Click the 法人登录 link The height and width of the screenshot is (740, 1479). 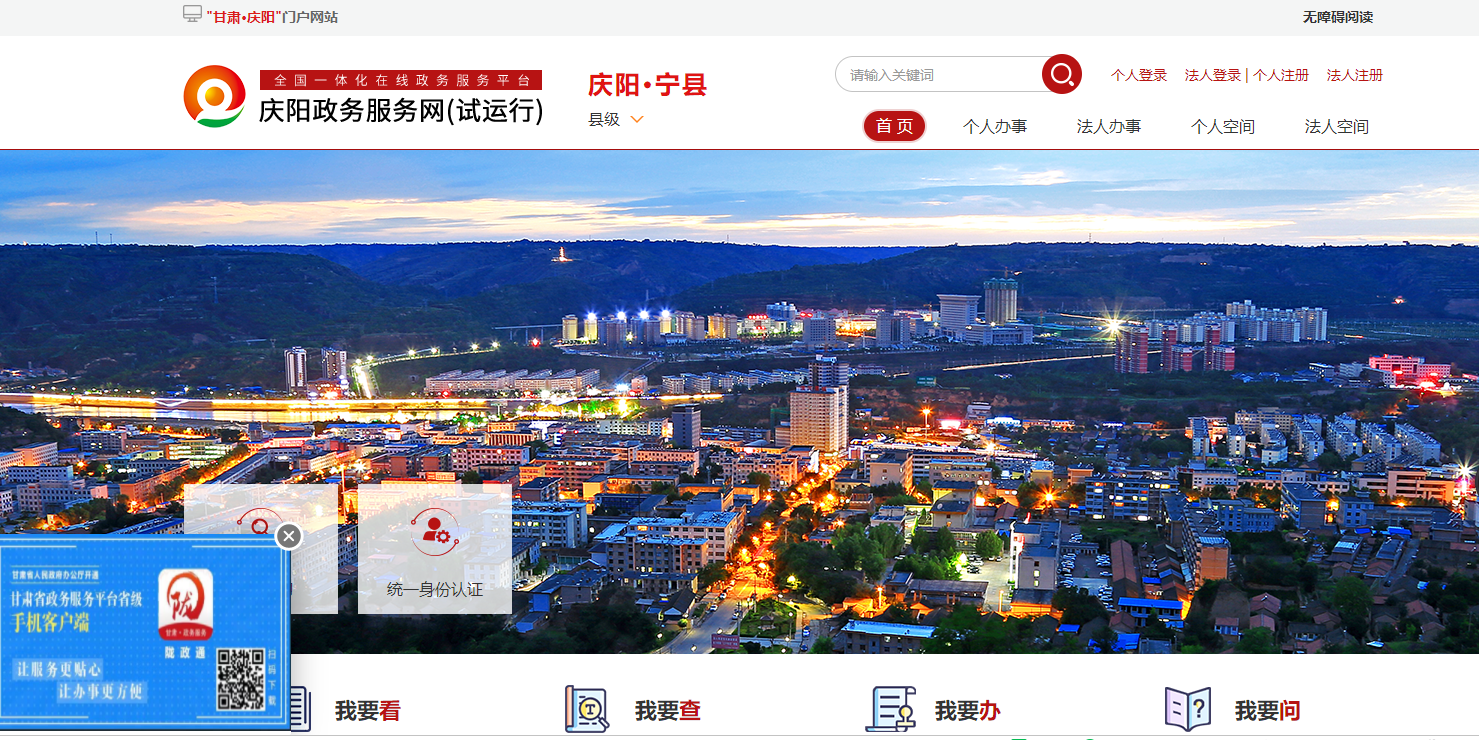click(x=1213, y=75)
